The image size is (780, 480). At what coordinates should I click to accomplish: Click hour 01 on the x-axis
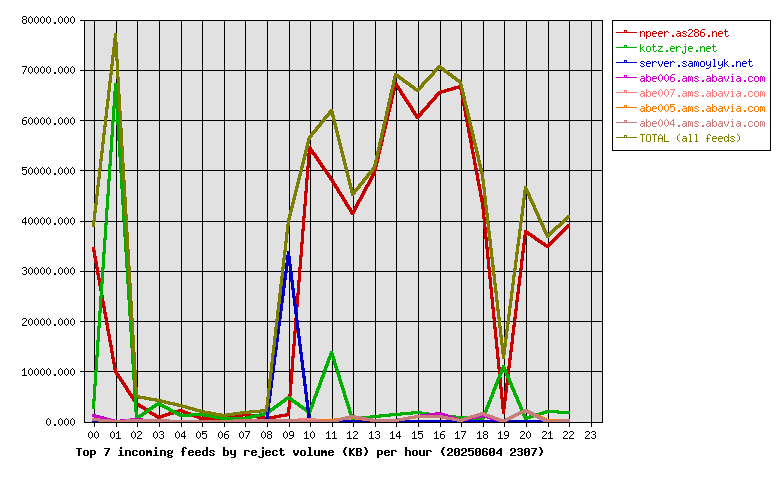pos(115,435)
